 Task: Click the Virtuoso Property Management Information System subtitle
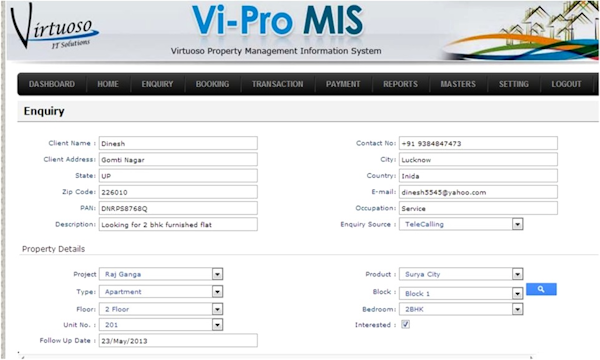point(276,51)
